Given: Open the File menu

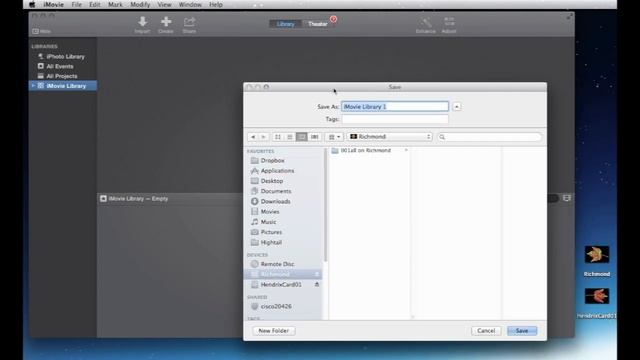Looking at the screenshot, I should point(76,4).
